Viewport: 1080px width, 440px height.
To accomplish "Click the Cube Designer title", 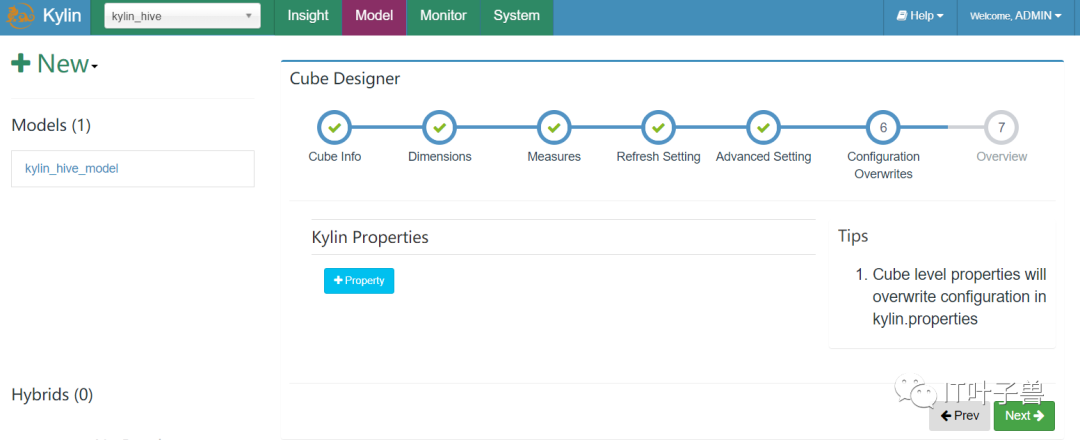I will coord(344,79).
